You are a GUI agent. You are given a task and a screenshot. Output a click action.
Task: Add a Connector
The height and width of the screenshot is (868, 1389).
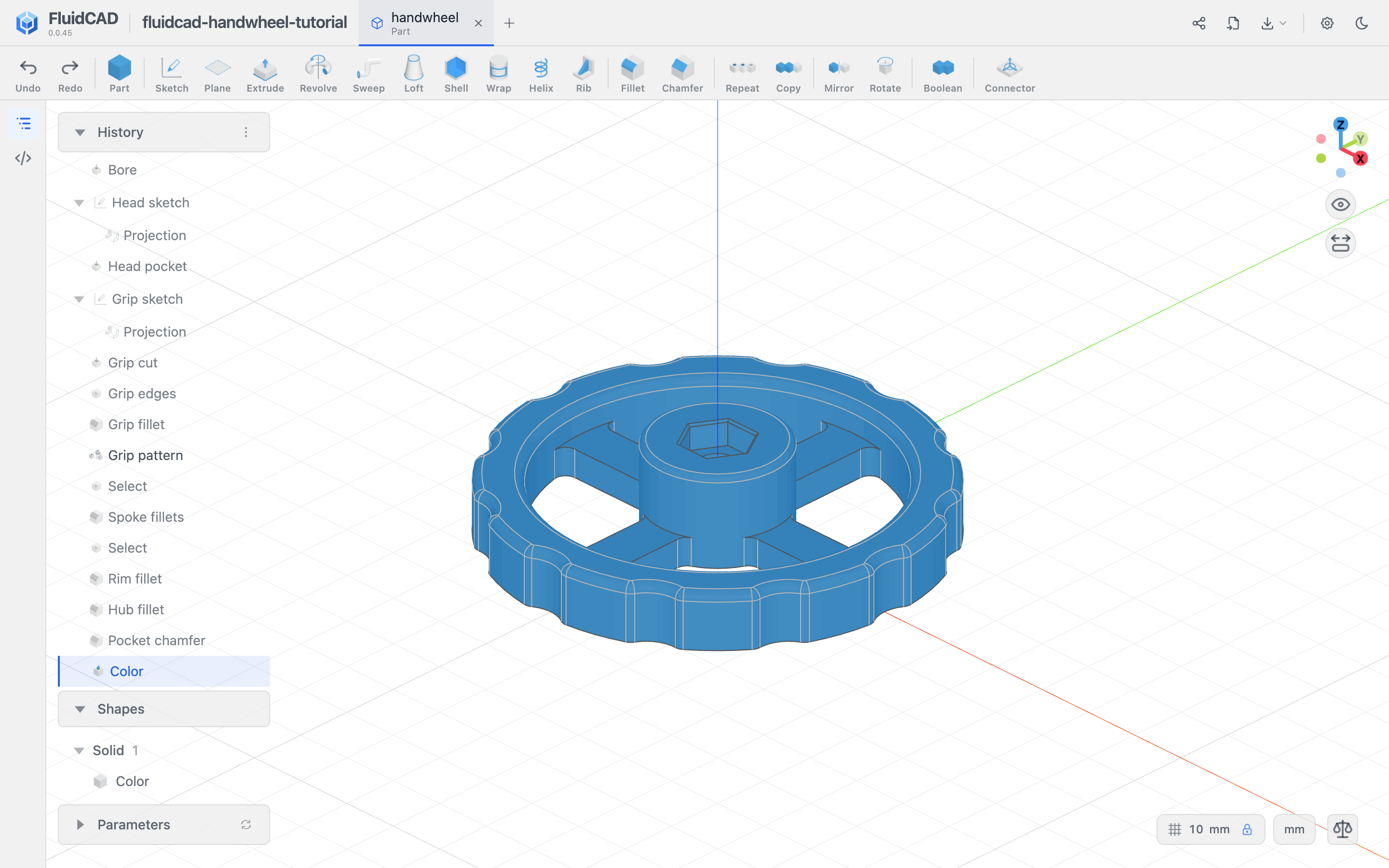point(1009,74)
